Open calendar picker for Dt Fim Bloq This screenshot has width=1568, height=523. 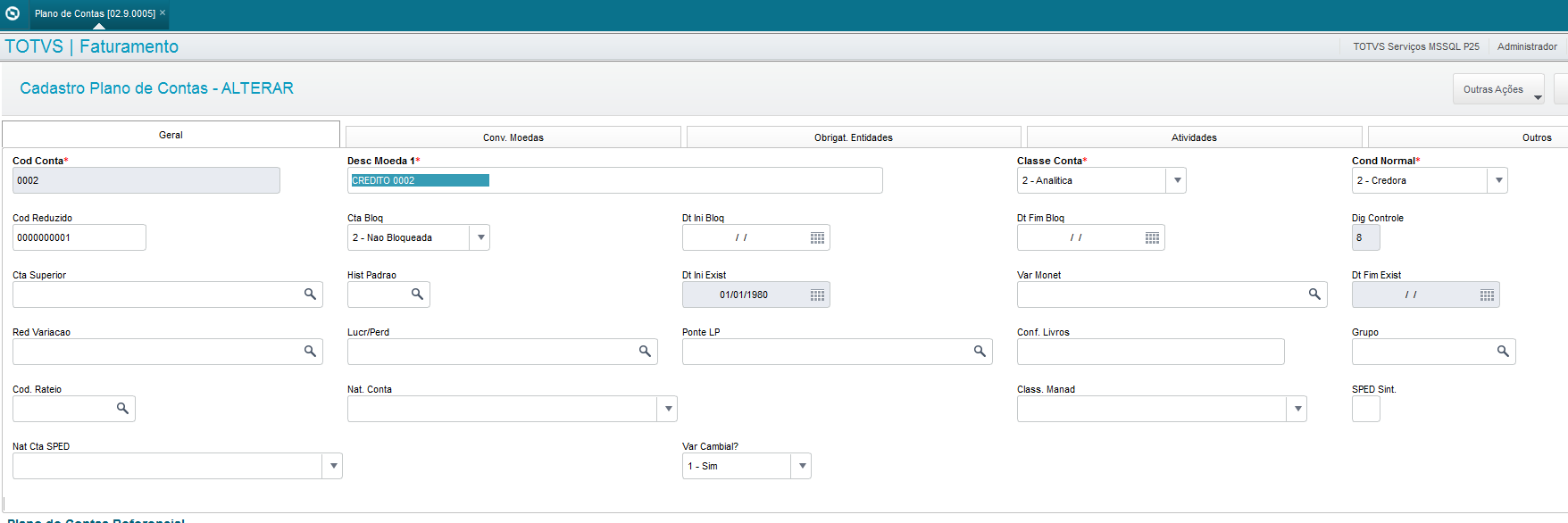tap(1152, 237)
